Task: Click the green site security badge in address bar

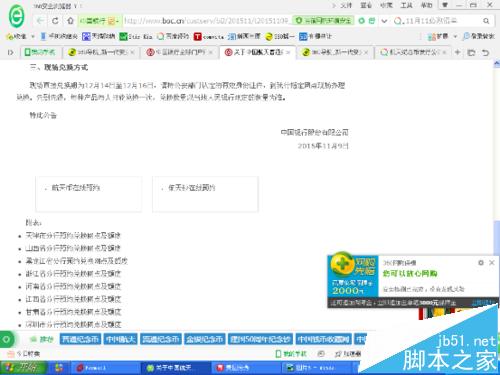Action: point(323,21)
